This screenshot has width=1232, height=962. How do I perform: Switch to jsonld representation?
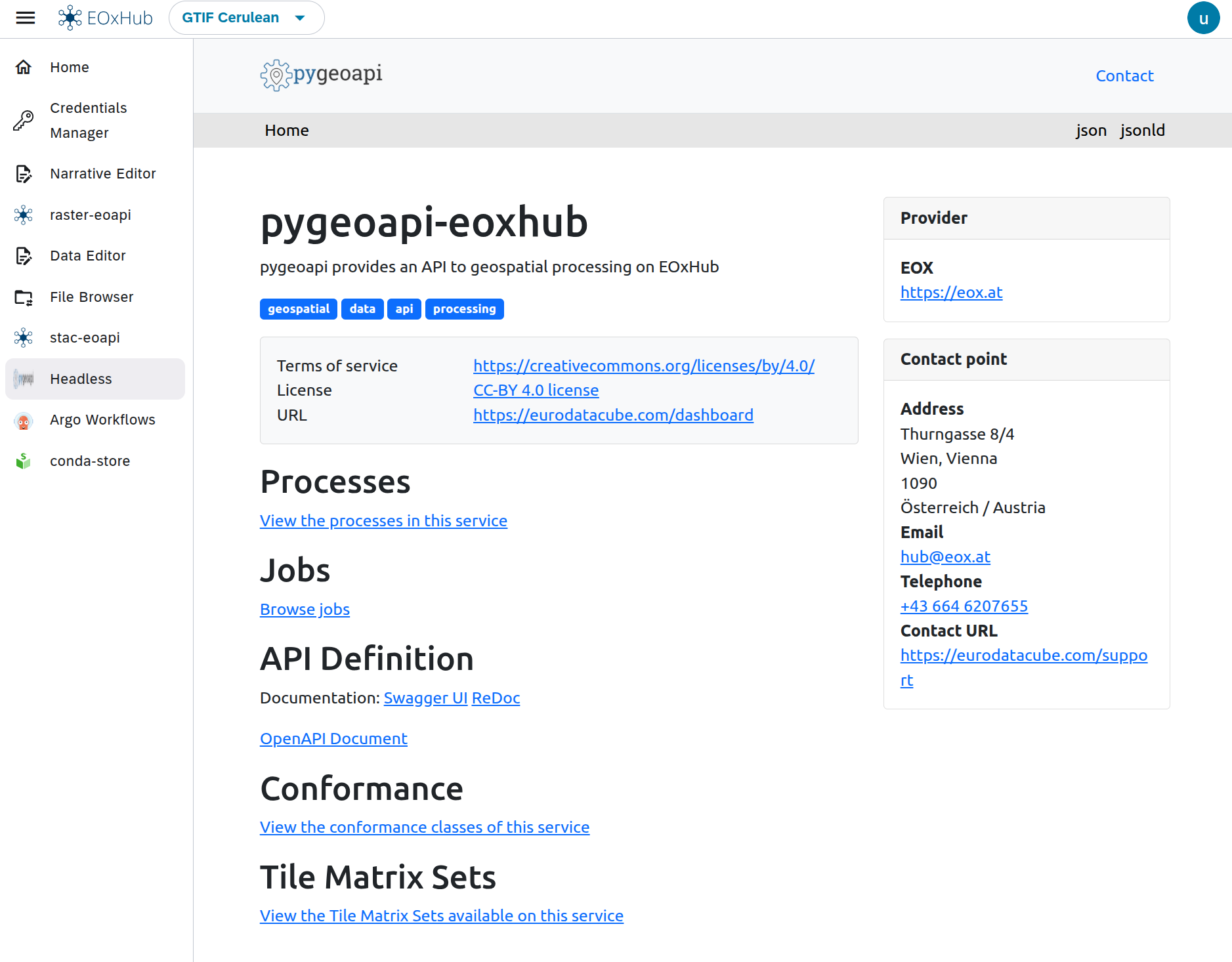(x=1142, y=131)
